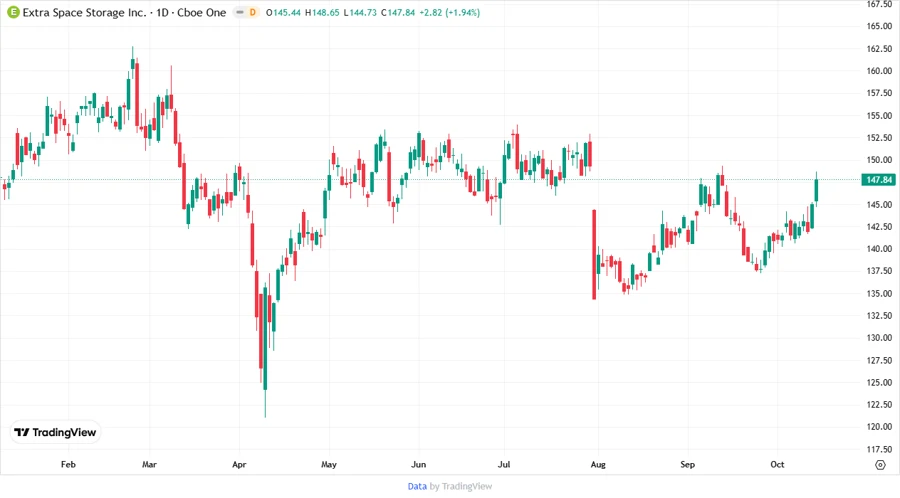Image resolution: width=900 pixels, height=498 pixels.
Task: Click the open value O145.44
Action: coord(283,12)
